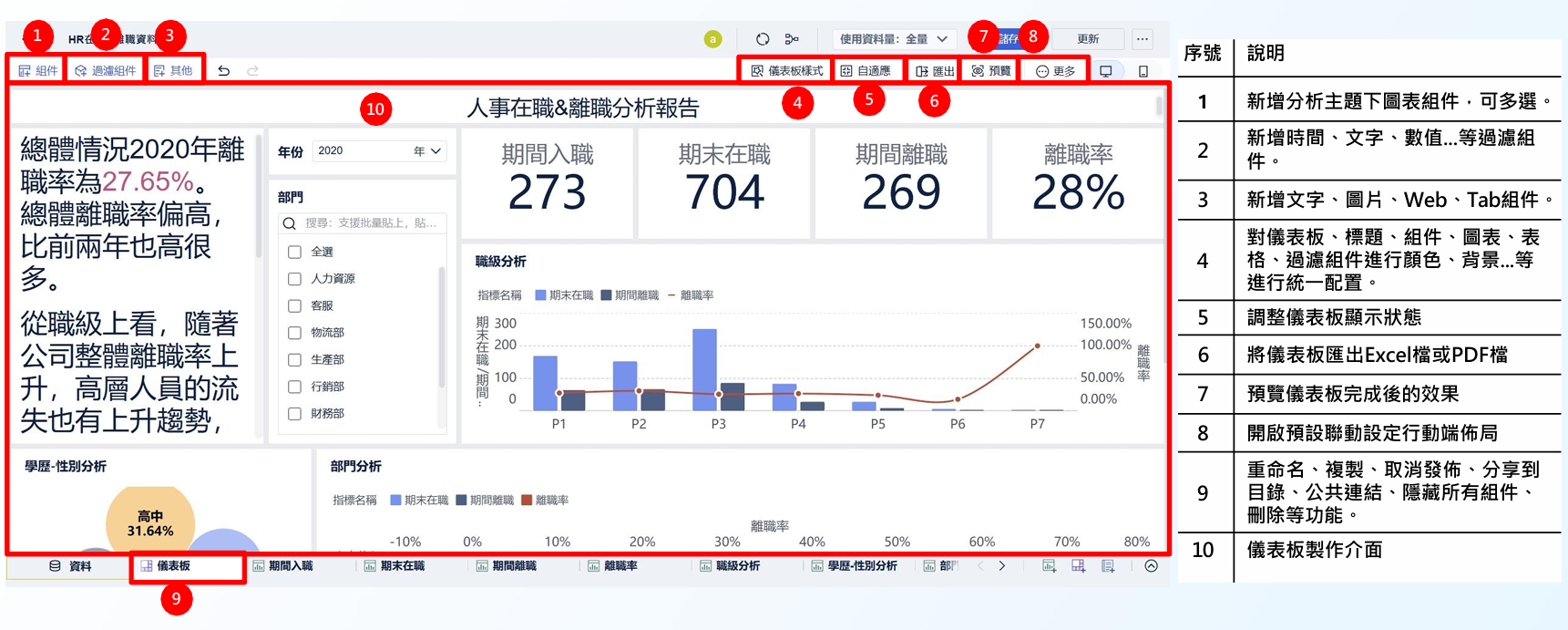Click the 其他 component button
This screenshot has height=630, width=1568.
(173, 70)
